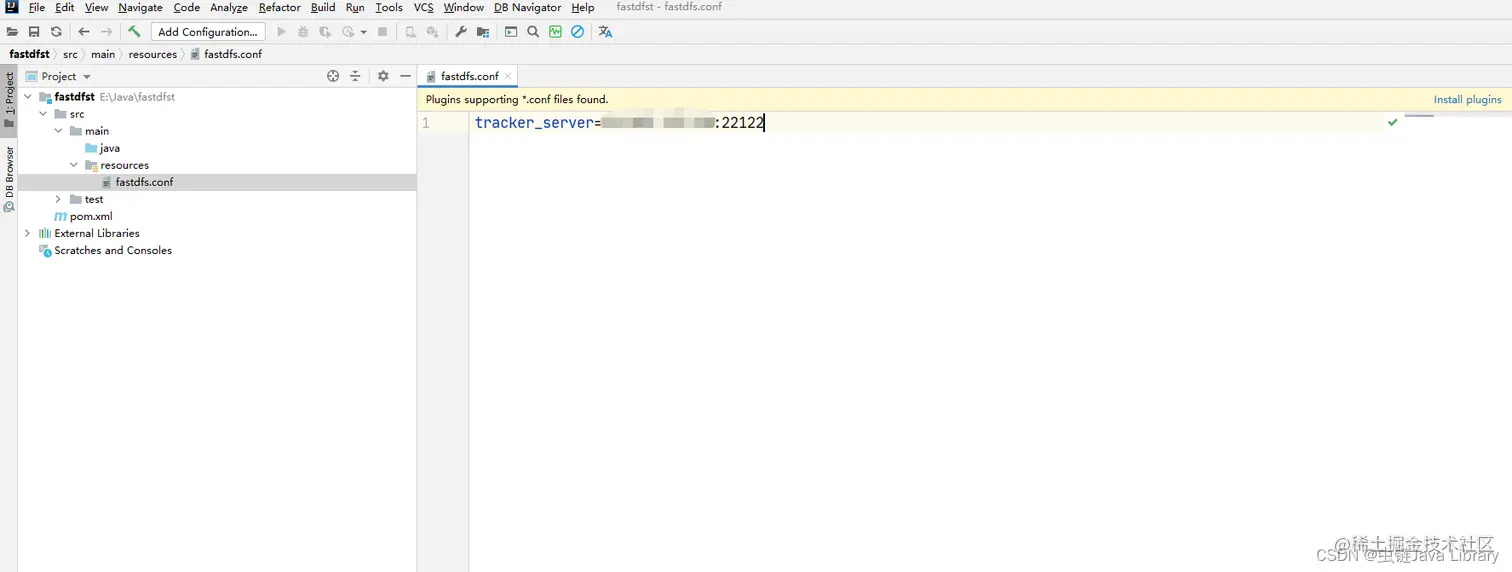Click the Attach device toolbar icon

(x=410, y=32)
